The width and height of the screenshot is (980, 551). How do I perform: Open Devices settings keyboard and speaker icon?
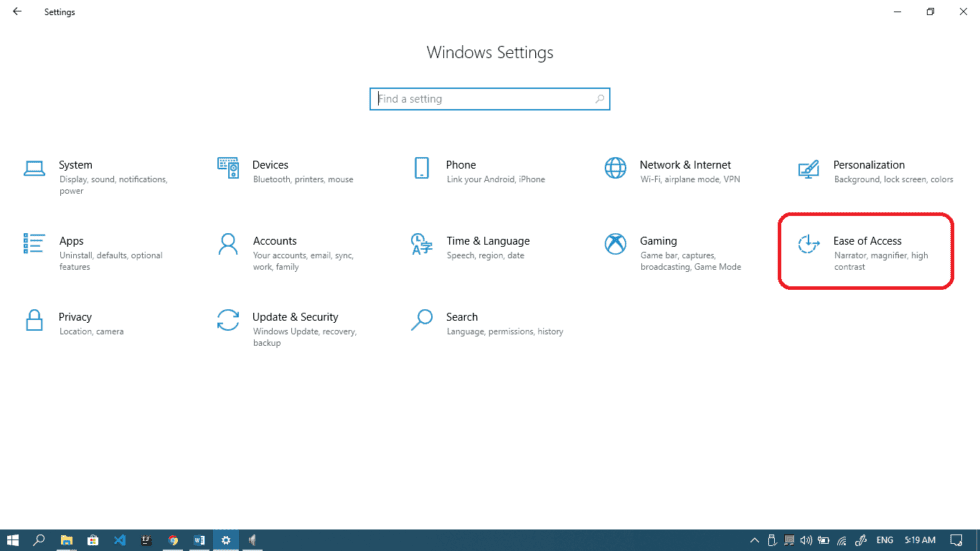(228, 168)
